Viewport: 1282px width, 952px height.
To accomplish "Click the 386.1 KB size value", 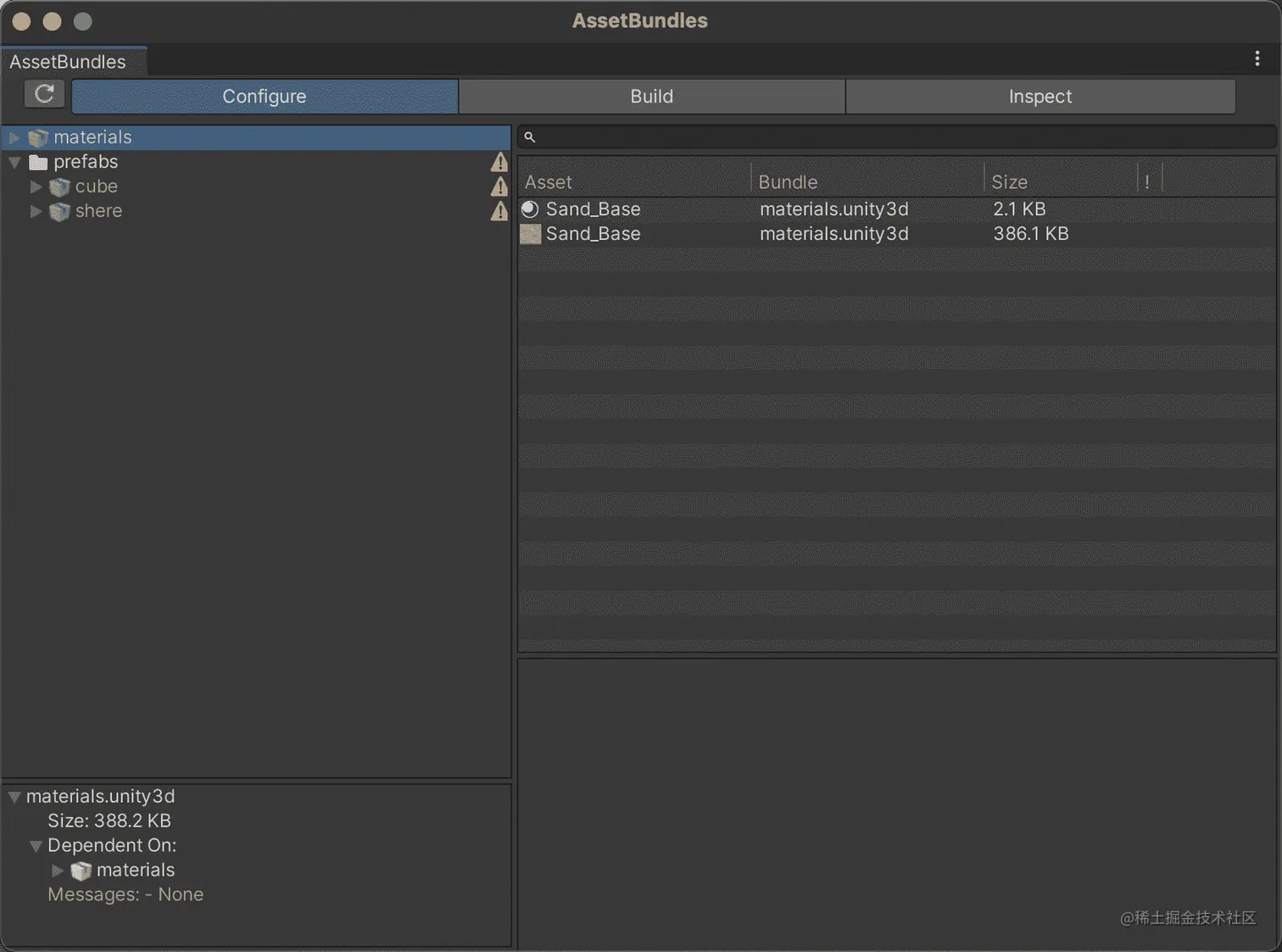I will click(1031, 234).
